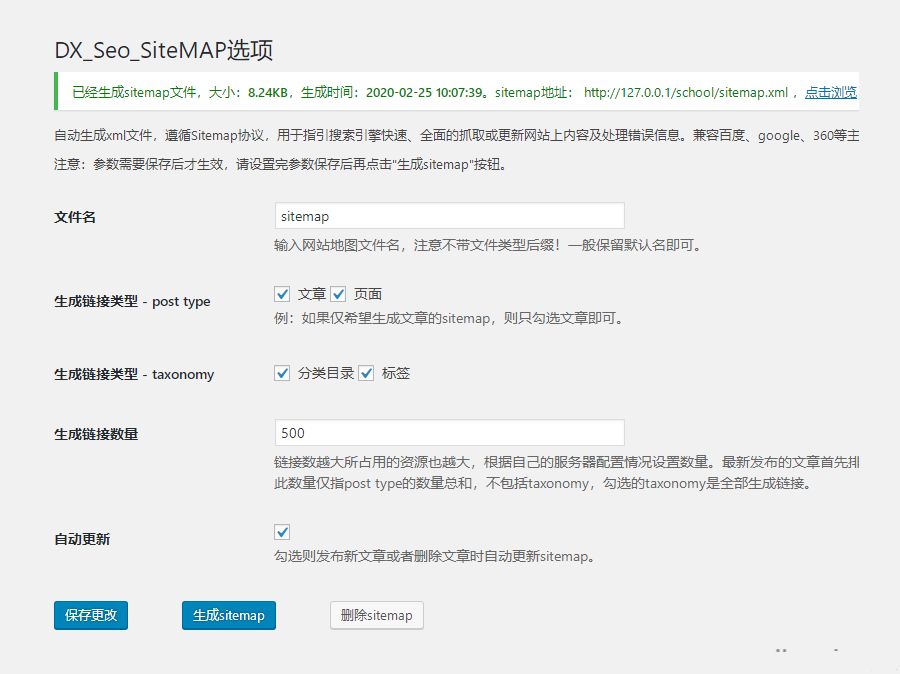The image size is (900, 674).
Task: Click the small dots at the bottom right
Action: pos(781,651)
